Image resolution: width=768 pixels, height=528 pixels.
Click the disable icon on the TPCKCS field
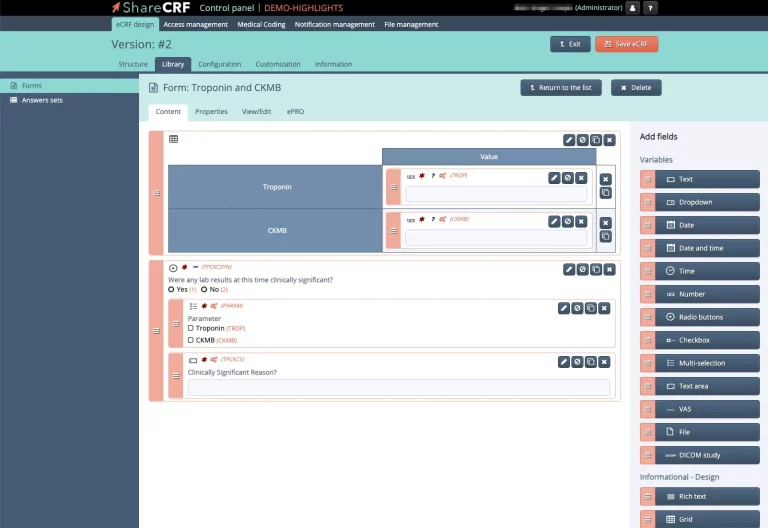click(577, 362)
